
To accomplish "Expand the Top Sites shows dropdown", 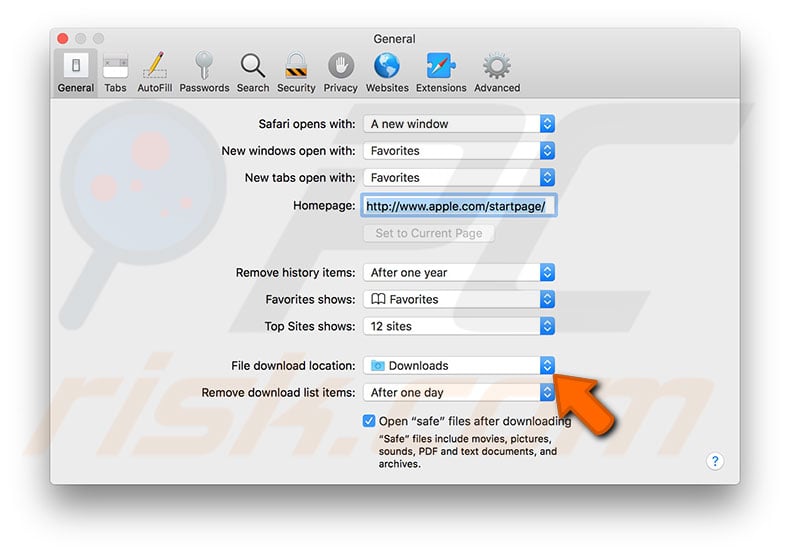I will 459,326.
